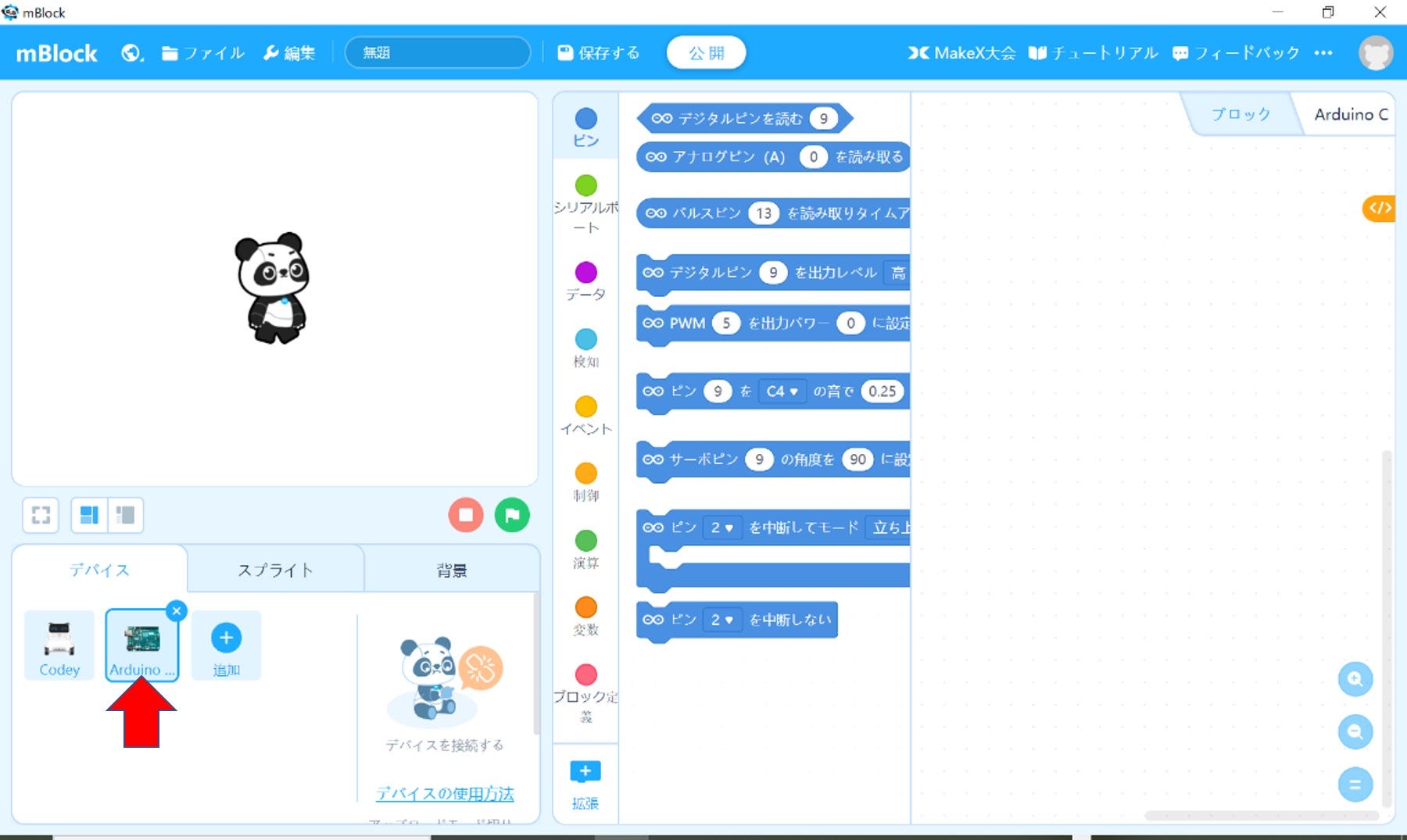Image resolution: width=1407 pixels, height=840 pixels.
Task: Open the 立ち上 interrupt mode dropdown
Action: [x=889, y=527]
